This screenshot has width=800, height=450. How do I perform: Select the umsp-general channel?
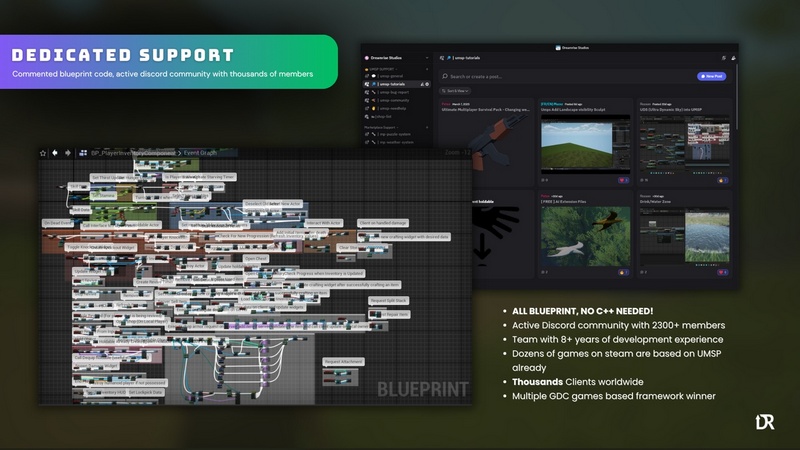point(389,76)
